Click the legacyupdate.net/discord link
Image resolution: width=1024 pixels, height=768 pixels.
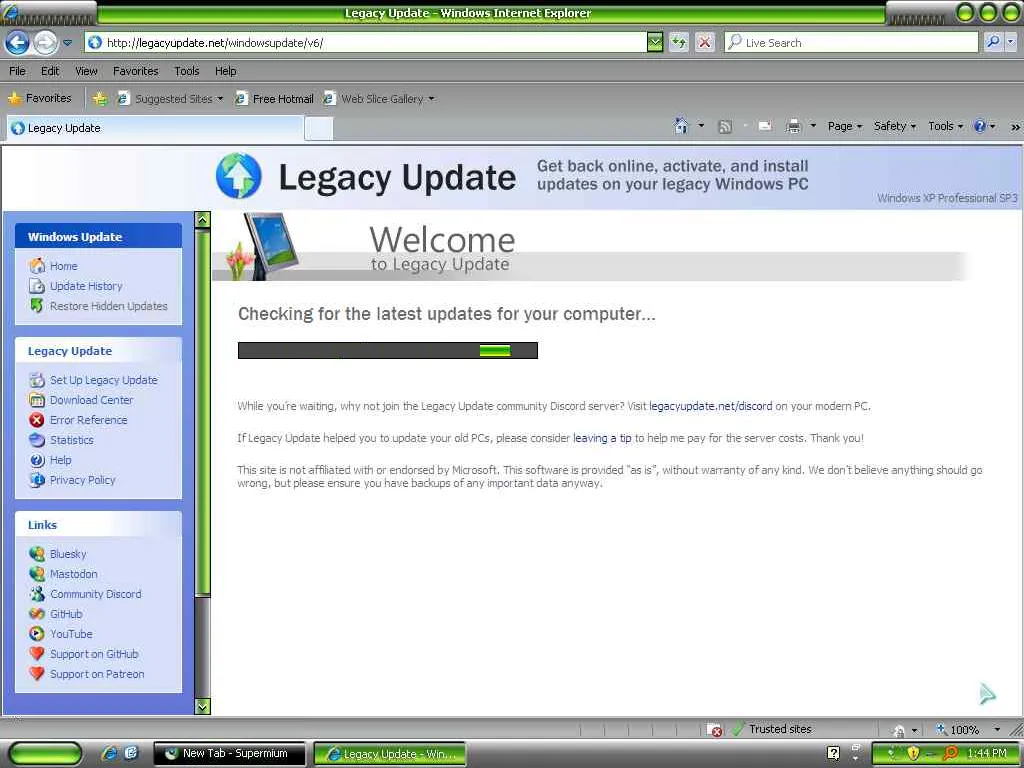point(711,406)
